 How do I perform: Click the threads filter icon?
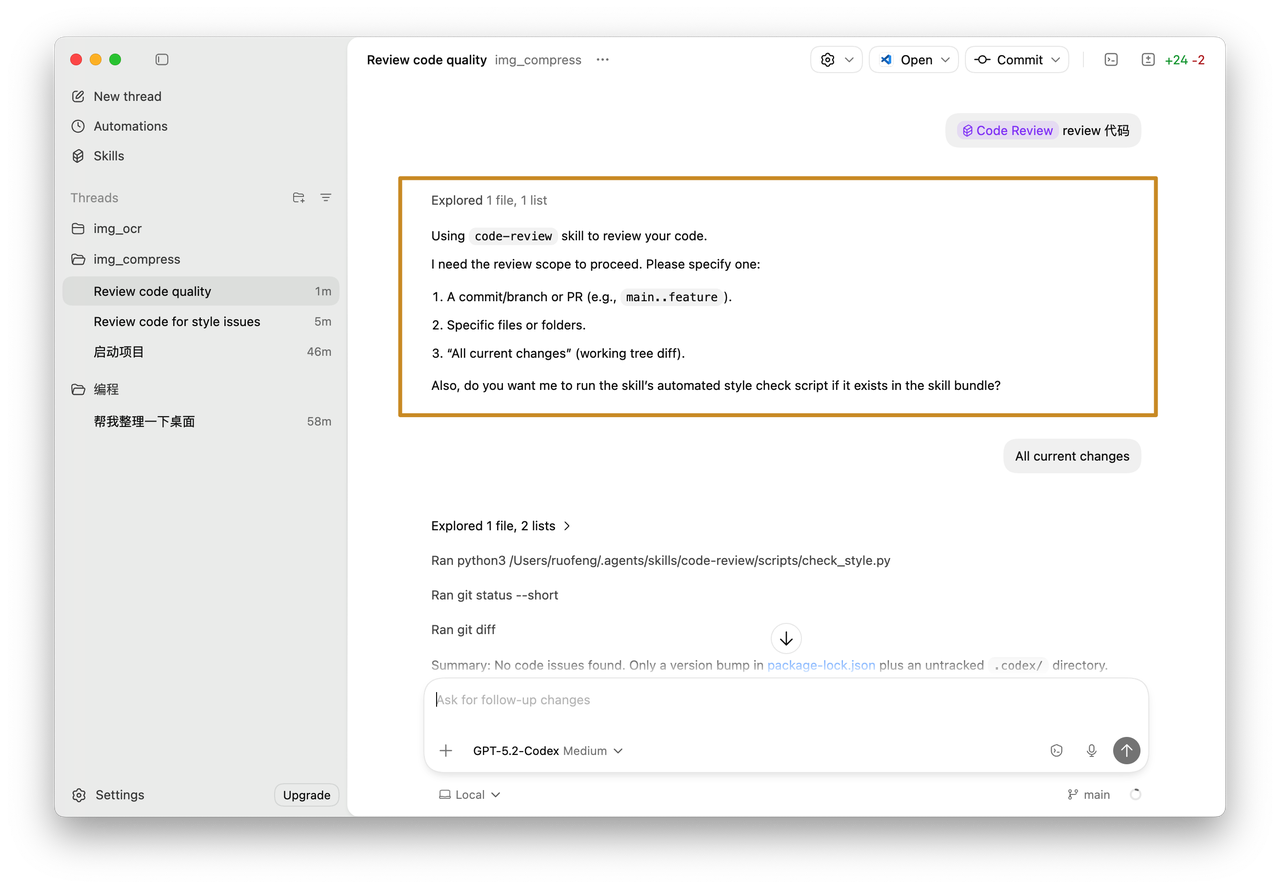[x=326, y=198]
